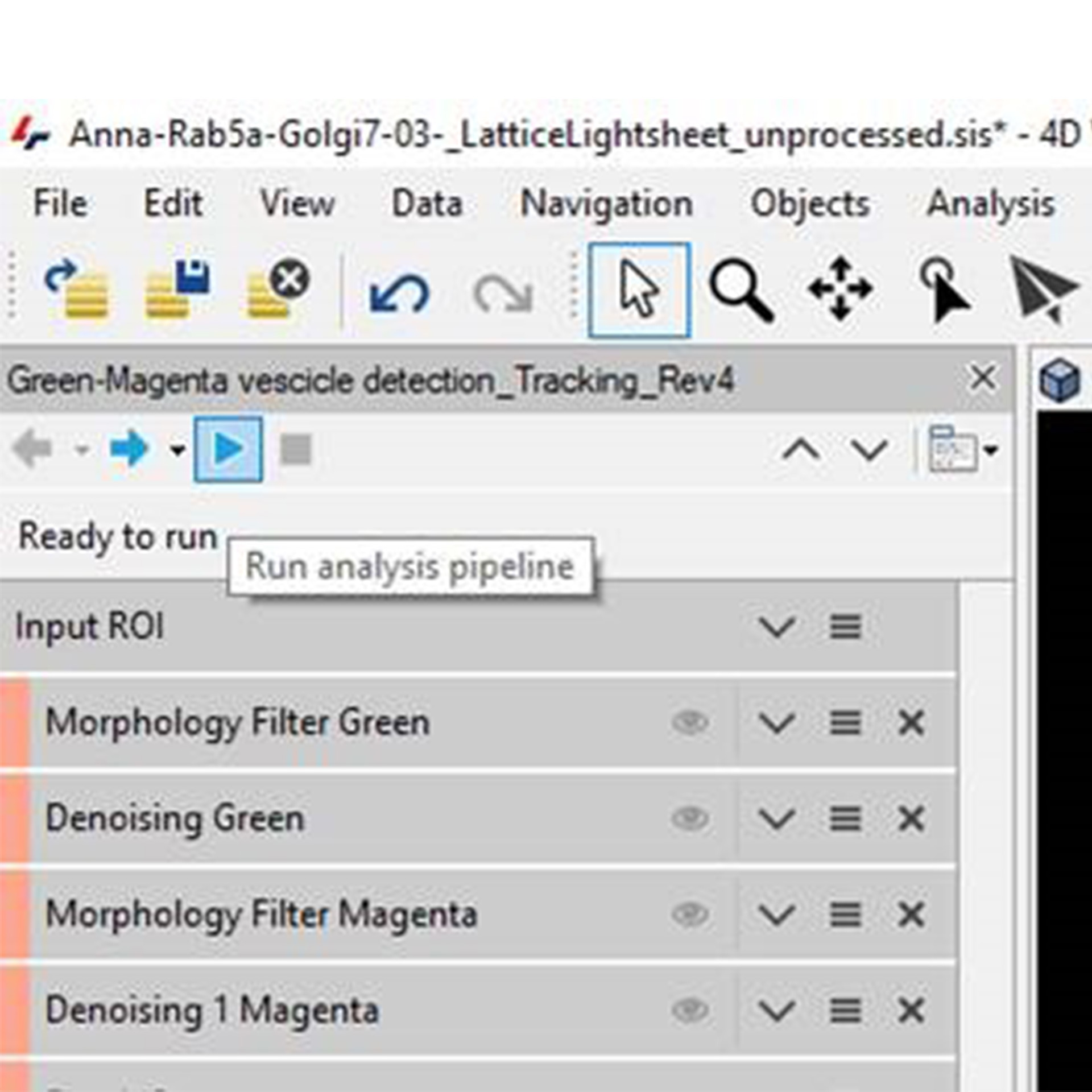Screen dimensions: 1092x1092
Task: Expand the Denoising Green operation
Action: pyautogui.click(x=777, y=819)
